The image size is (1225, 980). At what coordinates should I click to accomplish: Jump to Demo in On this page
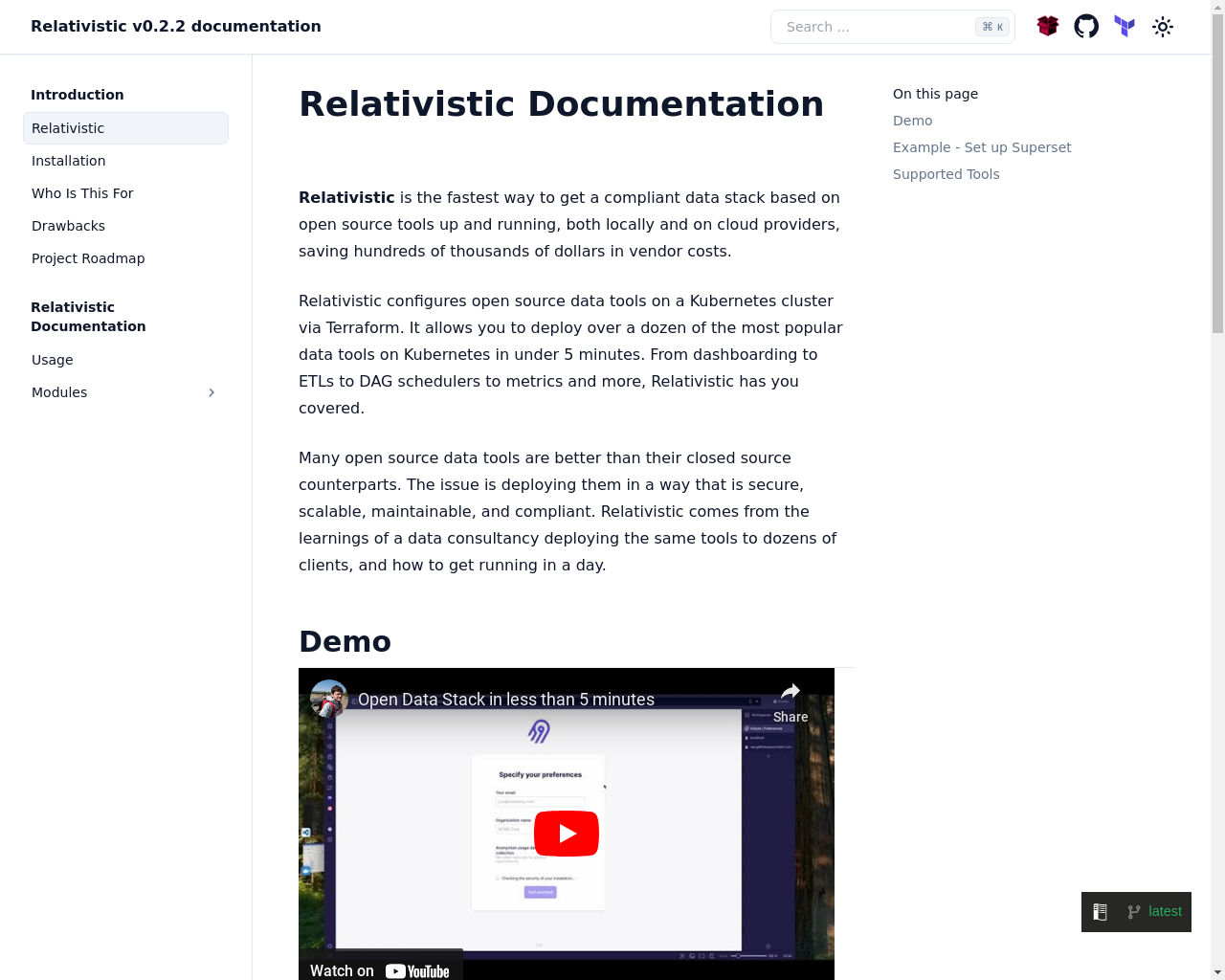point(912,121)
